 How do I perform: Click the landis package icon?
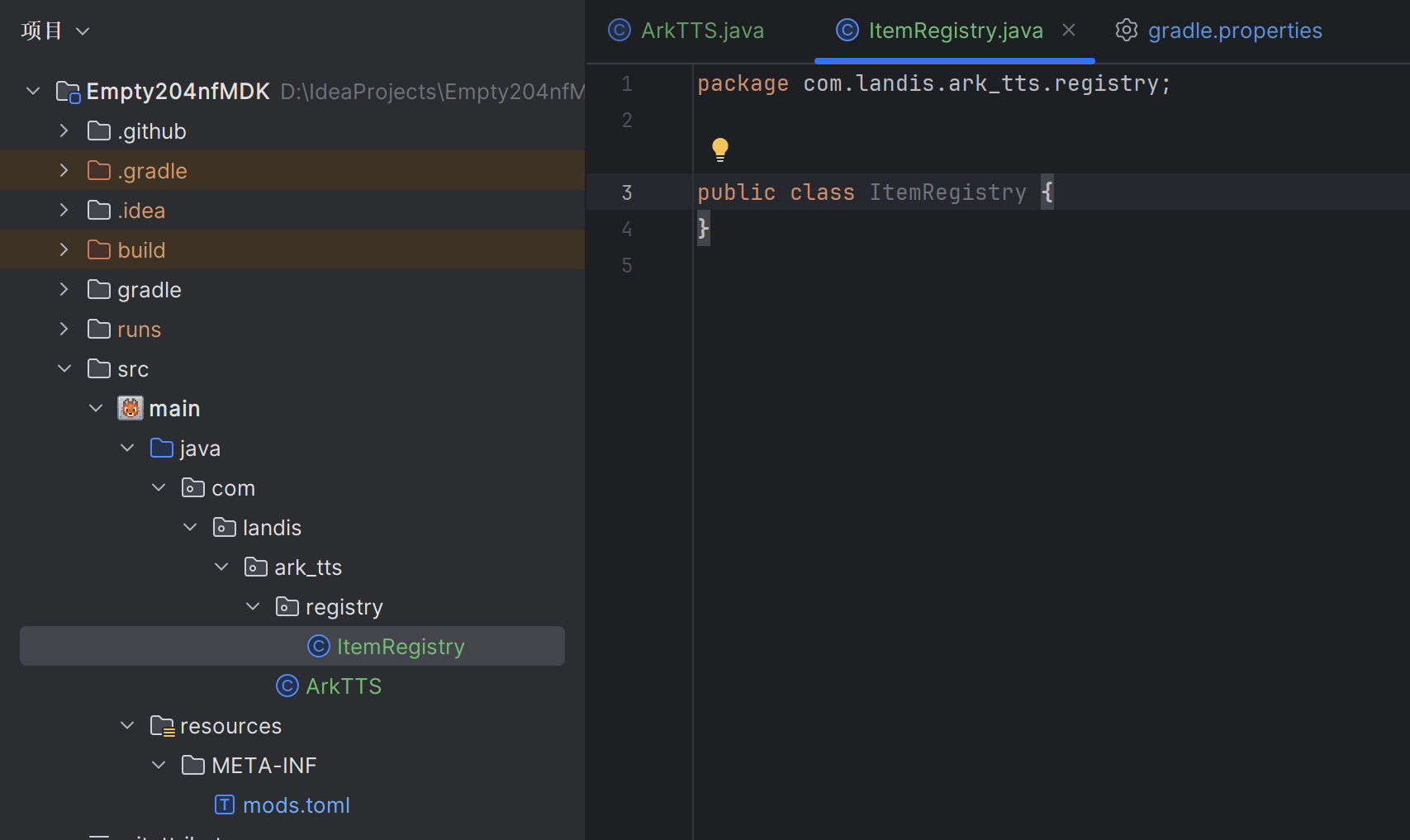225,527
